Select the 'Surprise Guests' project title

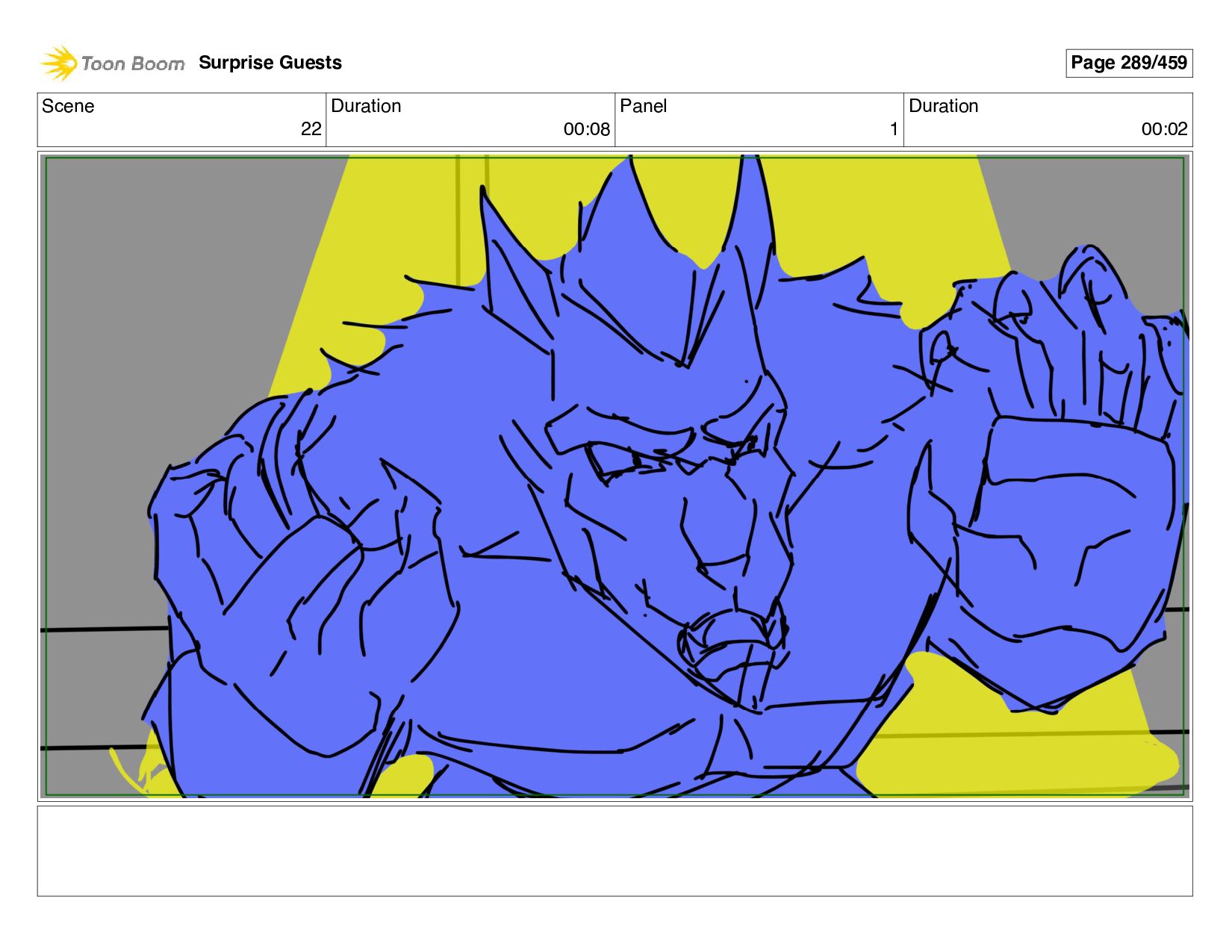tap(270, 63)
